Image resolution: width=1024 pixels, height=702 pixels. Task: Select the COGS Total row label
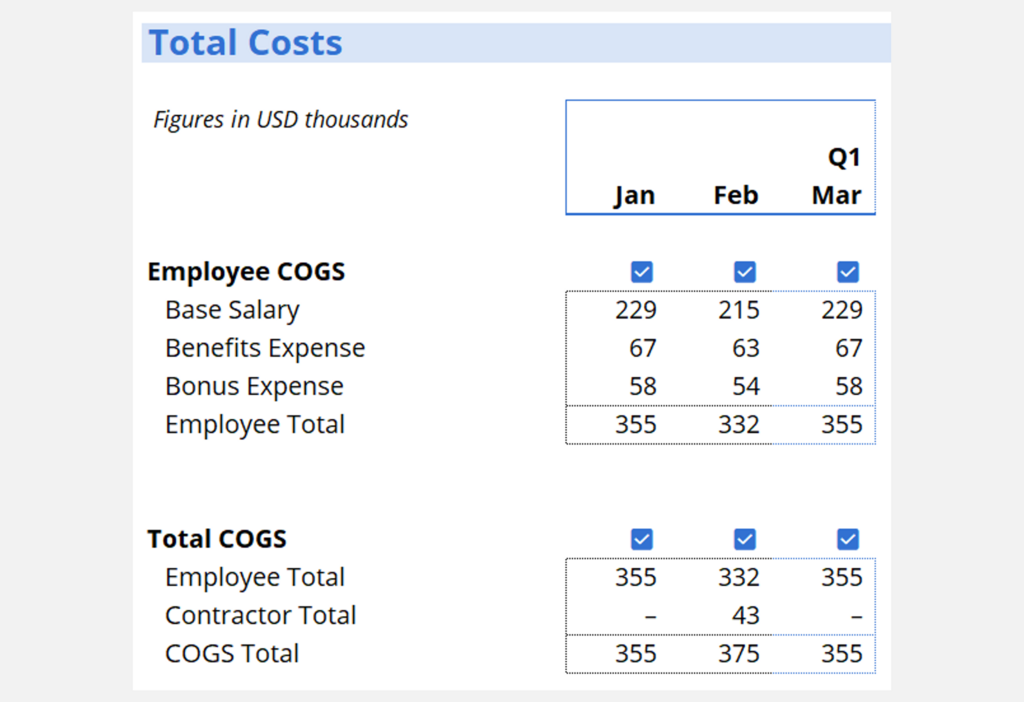[232, 653]
